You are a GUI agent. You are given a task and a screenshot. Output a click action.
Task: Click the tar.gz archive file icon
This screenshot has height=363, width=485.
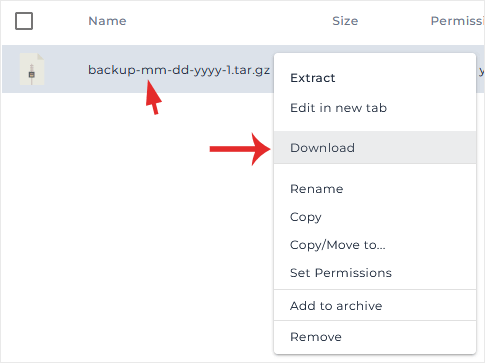(x=32, y=69)
